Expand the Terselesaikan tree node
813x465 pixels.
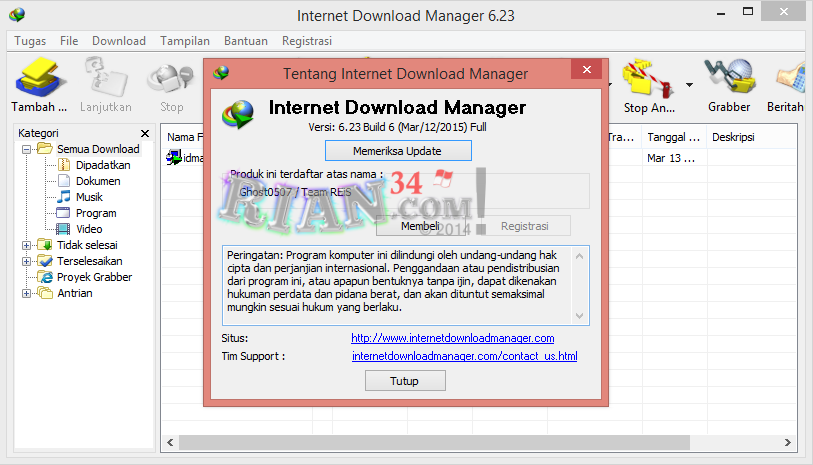[x=26, y=261]
